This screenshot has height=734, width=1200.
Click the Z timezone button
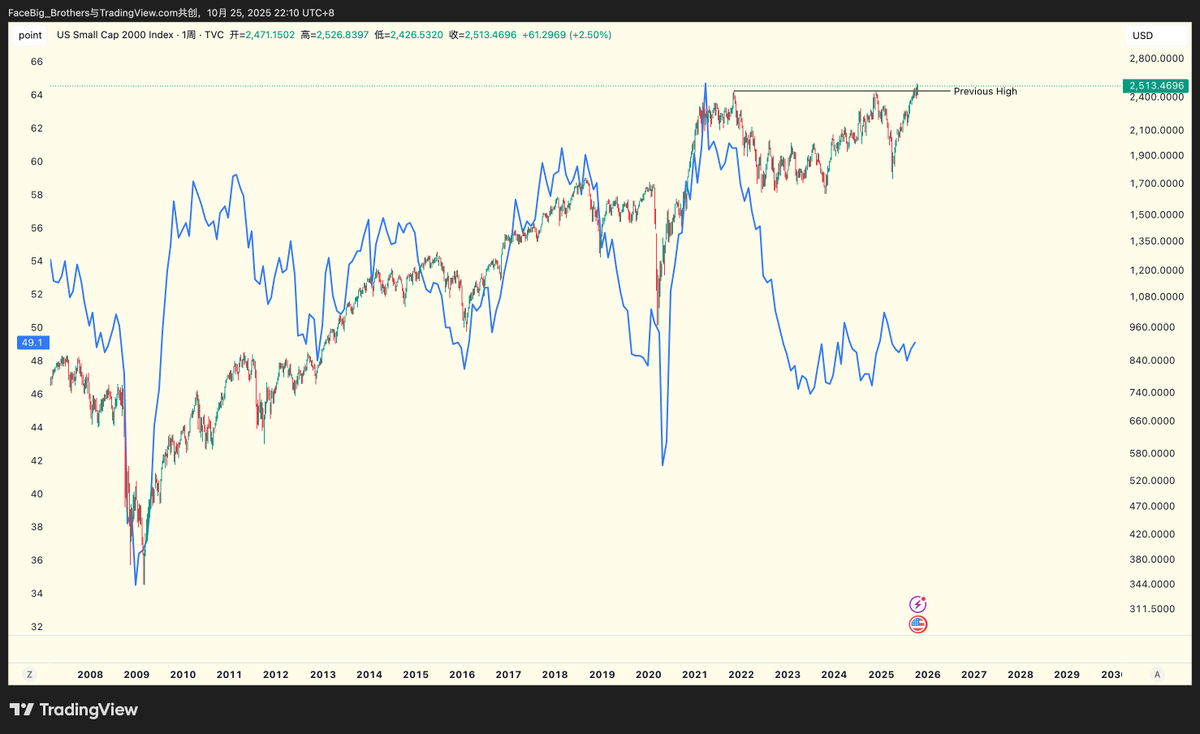pos(30,674)
